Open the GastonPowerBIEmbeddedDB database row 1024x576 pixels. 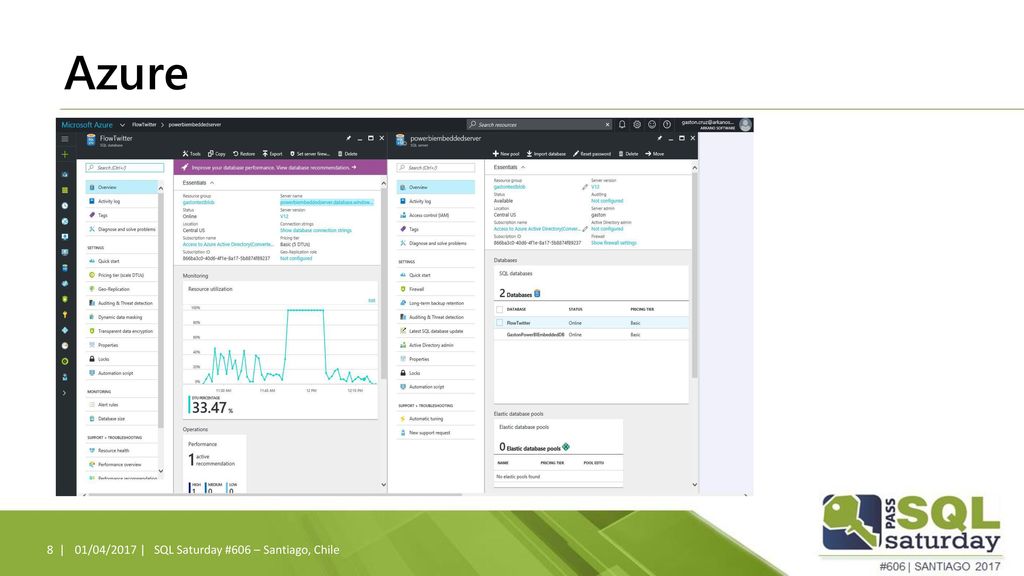pos(591,334)
